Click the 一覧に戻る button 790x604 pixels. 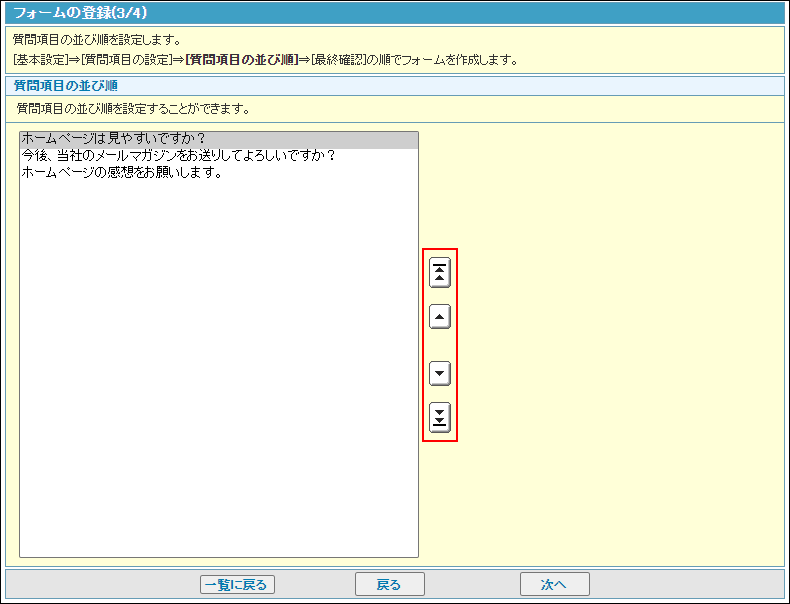click(x=237, y=585)
